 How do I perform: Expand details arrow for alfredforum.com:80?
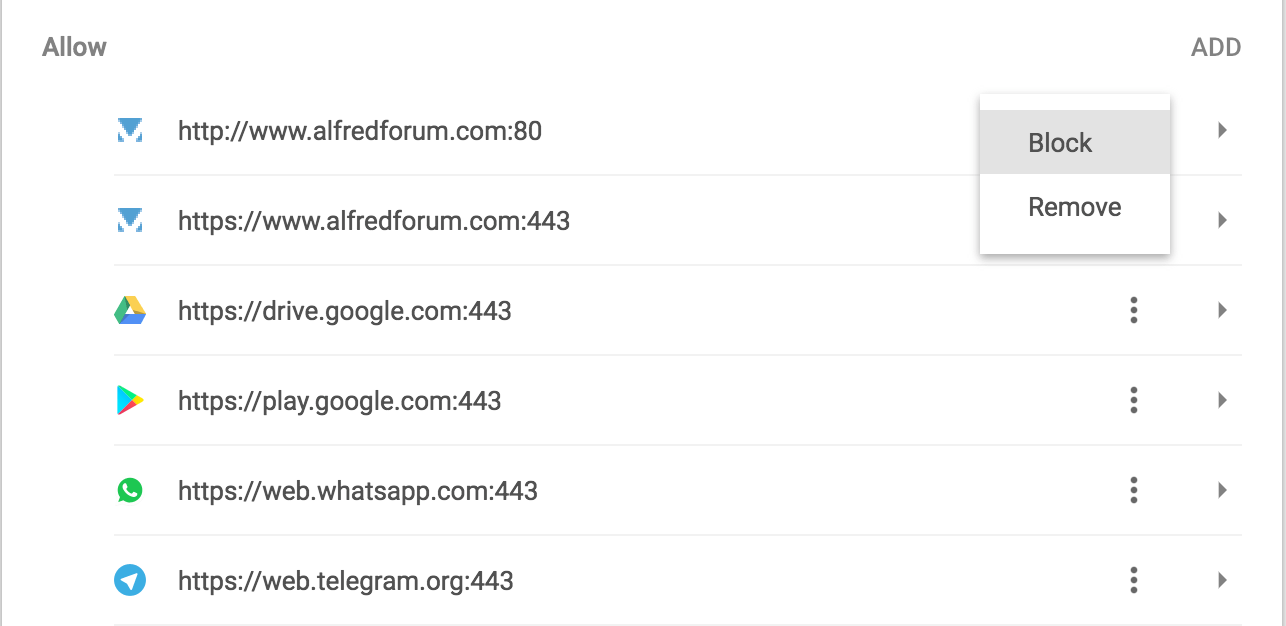[1222, 131]
